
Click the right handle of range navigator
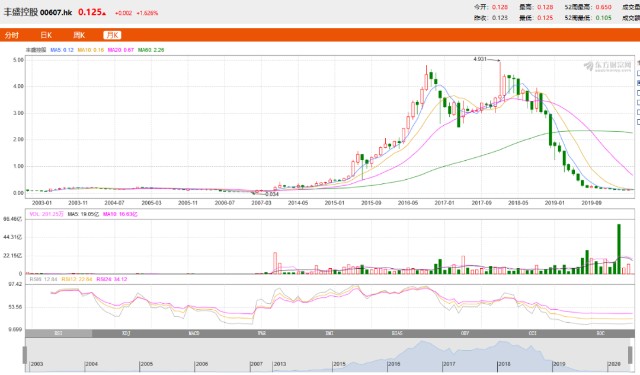click(x=631, y=355)
